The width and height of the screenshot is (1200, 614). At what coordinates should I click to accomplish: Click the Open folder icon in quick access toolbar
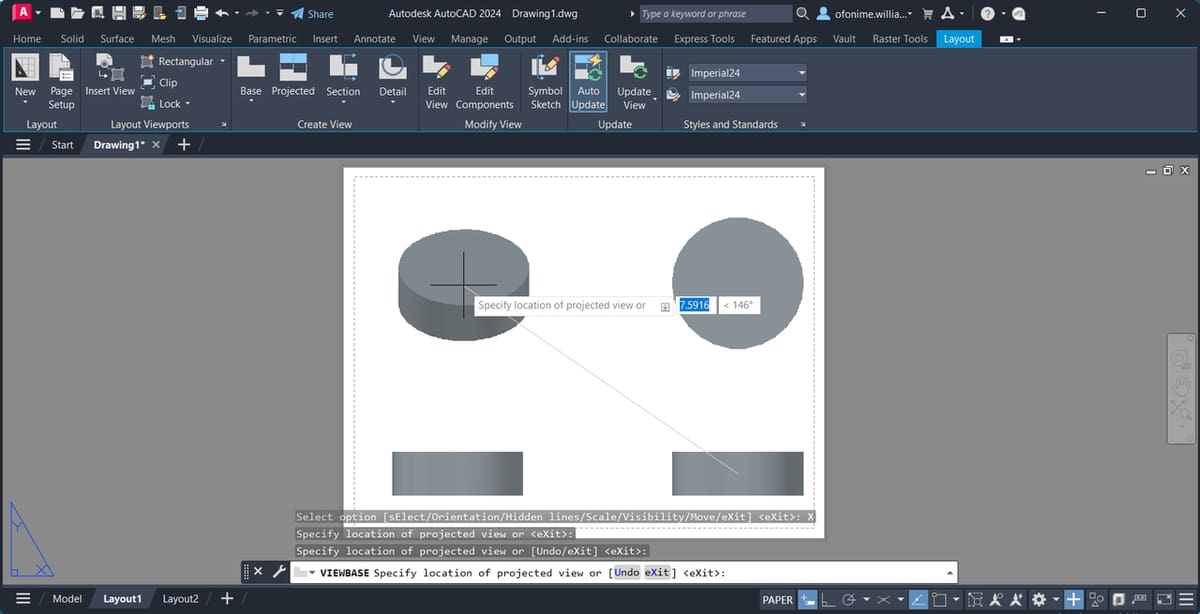77,14
